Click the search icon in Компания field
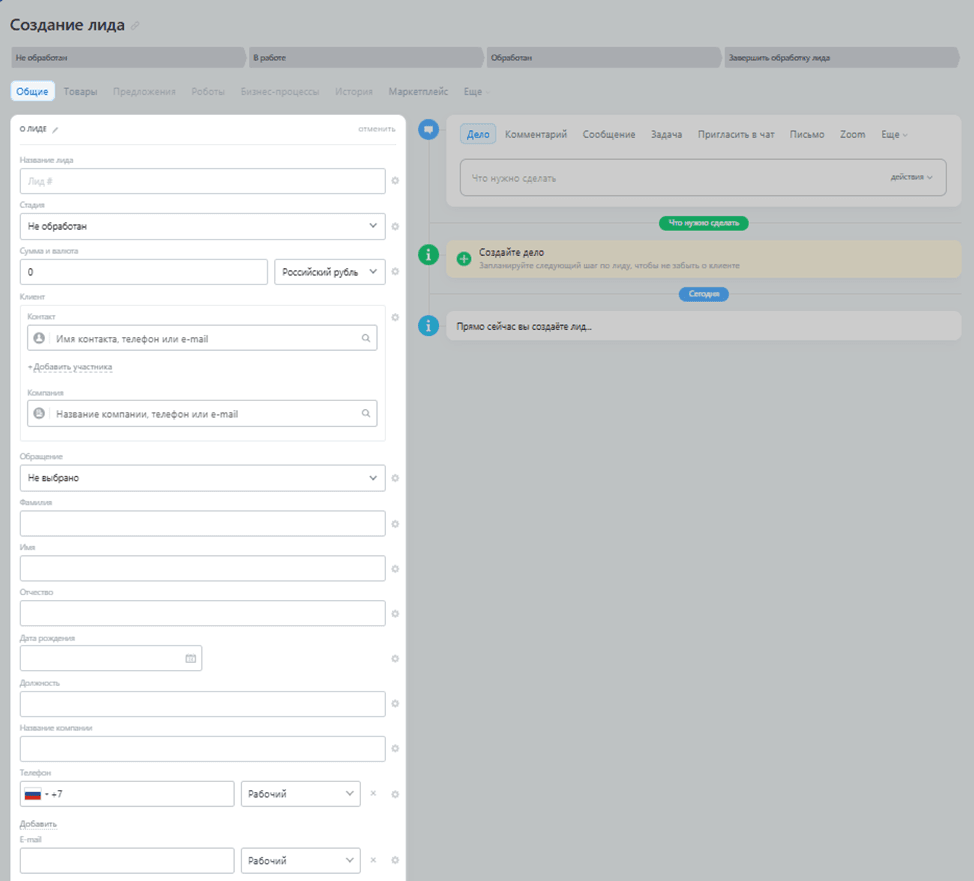The image size is (974, 881). pyautogui.click(x=366, y=413)
